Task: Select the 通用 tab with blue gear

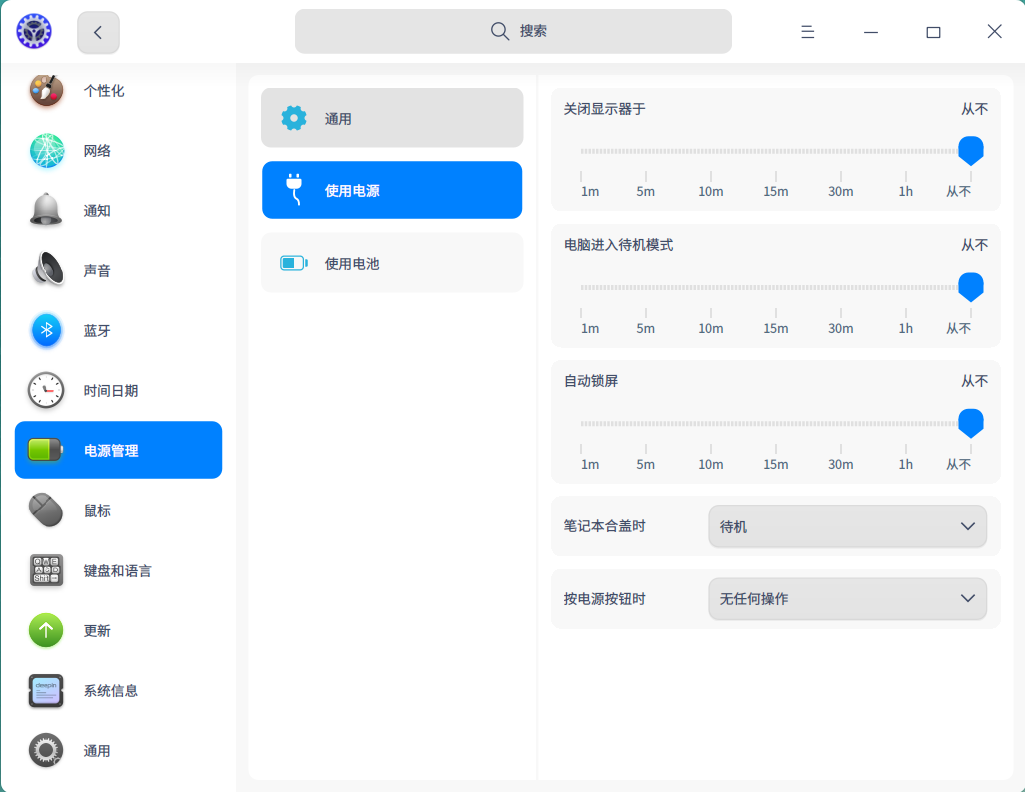Action: (x=392, y=118)
